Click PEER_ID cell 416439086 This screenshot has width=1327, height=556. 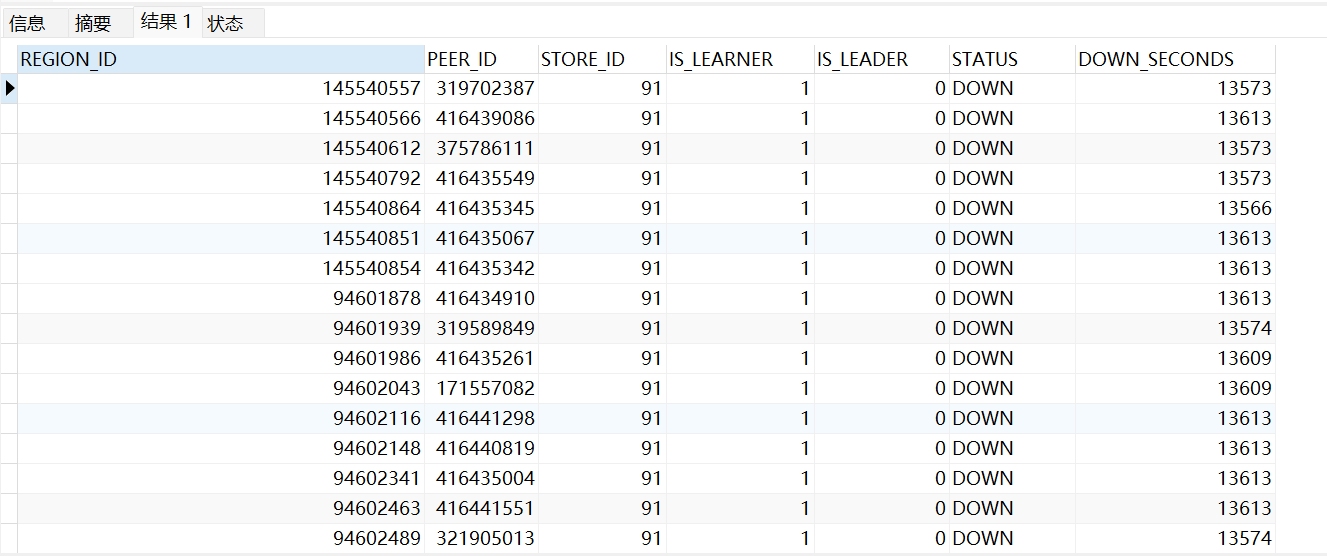pyautogui.click(x=485, y=118)
